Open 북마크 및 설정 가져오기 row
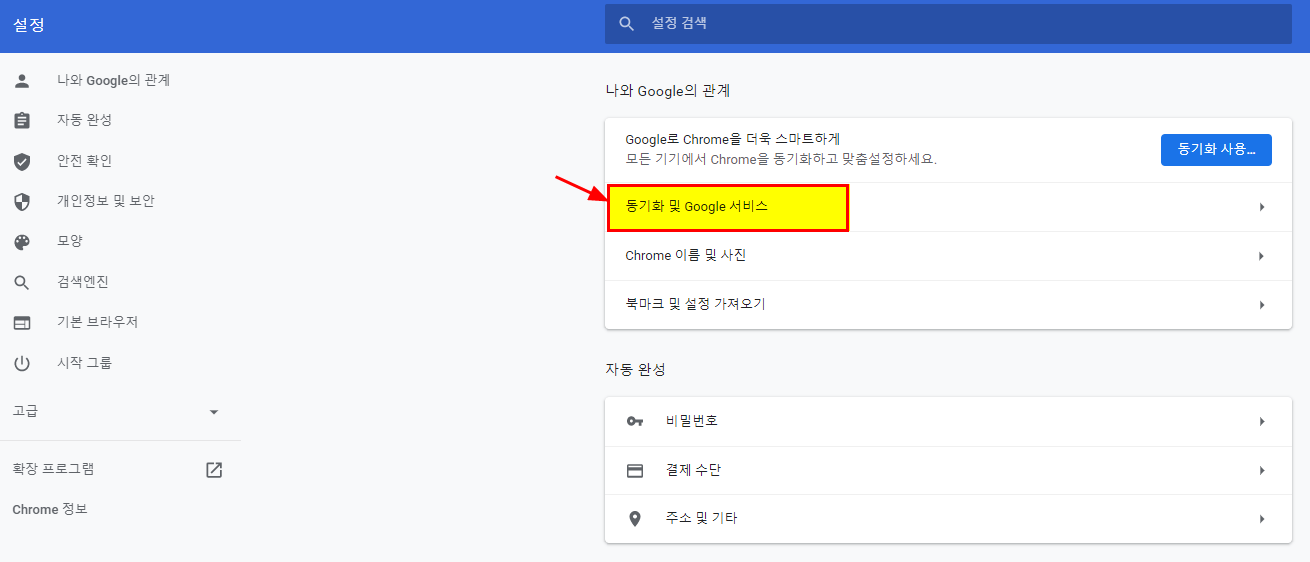Screen dimensions: 1310x562 click(x=948, y=304)
